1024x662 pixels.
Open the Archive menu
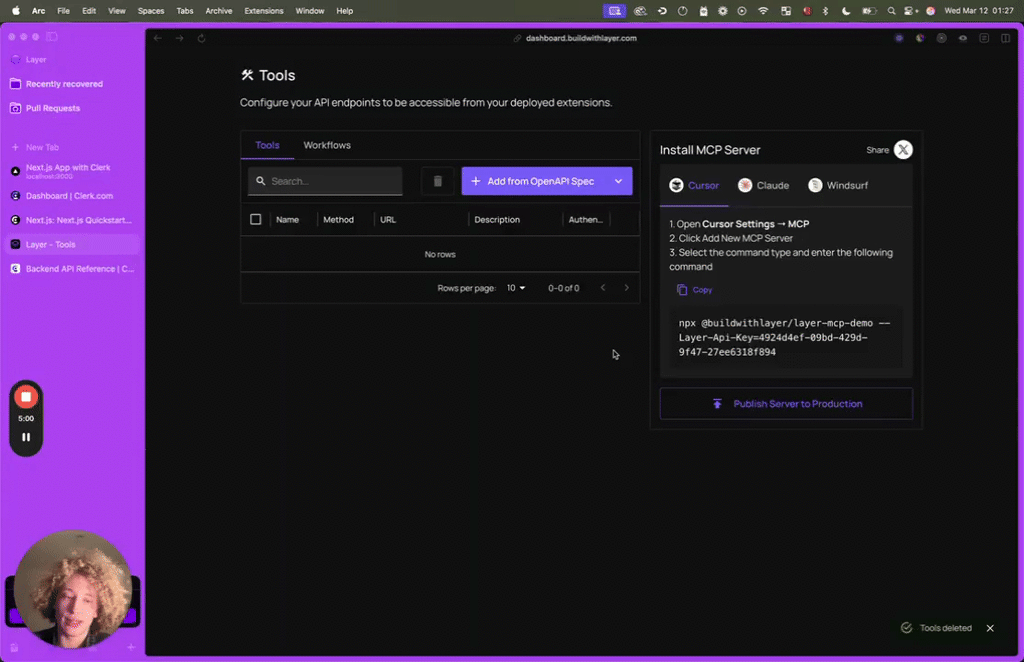[x=219, y=10]
